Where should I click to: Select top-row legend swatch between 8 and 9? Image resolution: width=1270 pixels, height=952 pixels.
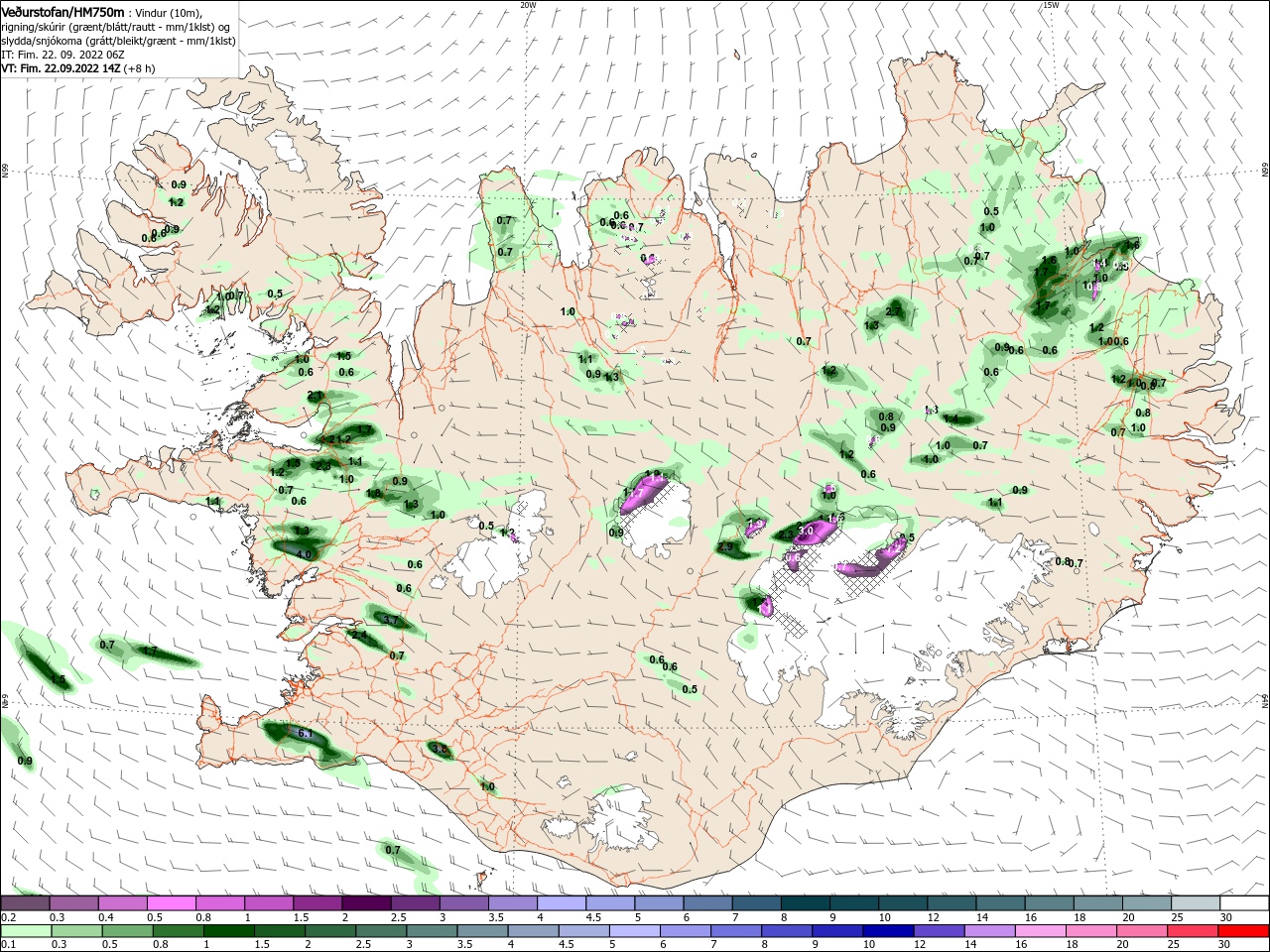[806, 903]
